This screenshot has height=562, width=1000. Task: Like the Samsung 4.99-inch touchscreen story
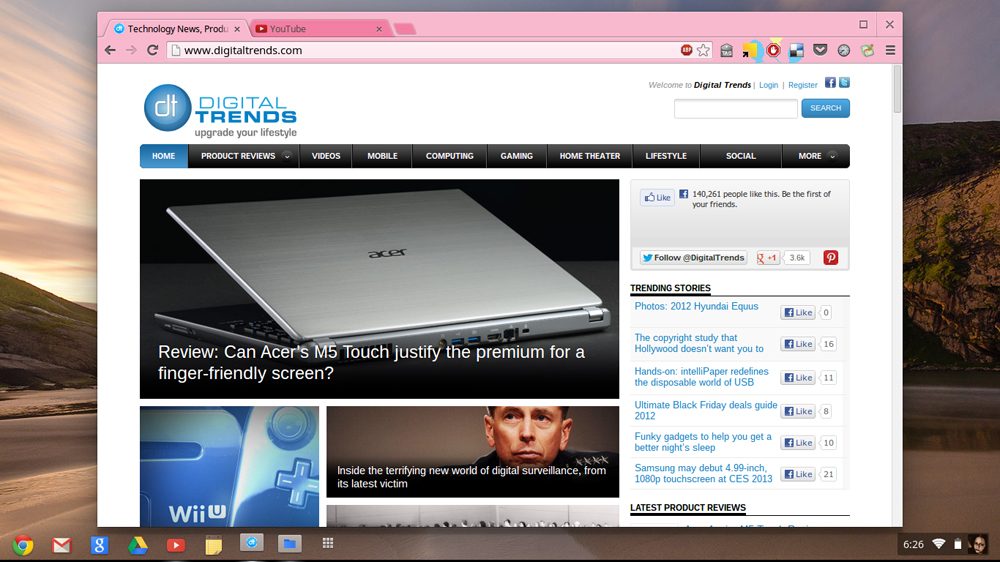798,474
